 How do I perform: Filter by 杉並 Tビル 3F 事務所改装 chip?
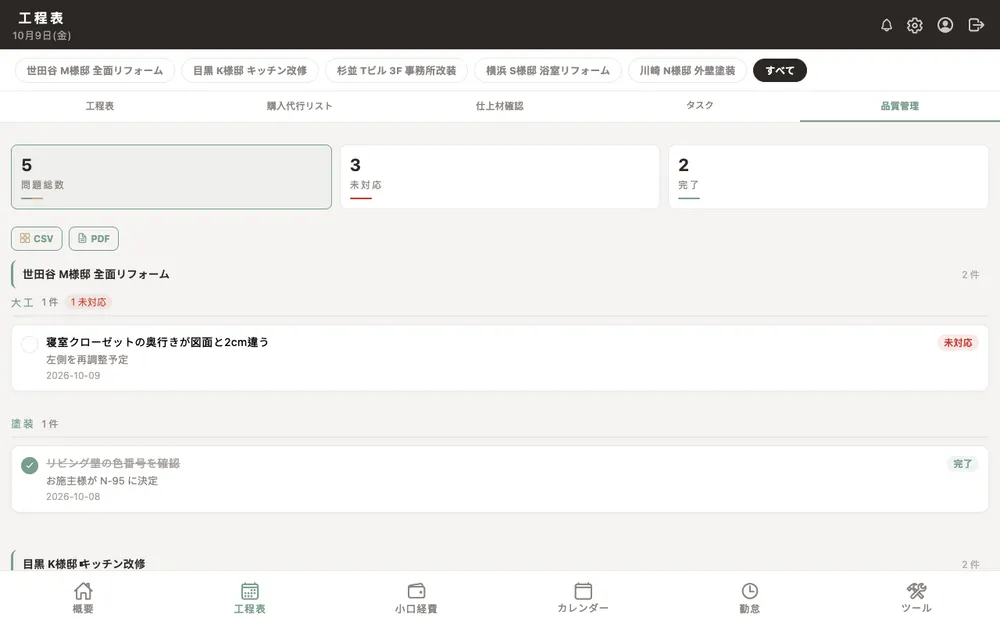pos(396,70)
